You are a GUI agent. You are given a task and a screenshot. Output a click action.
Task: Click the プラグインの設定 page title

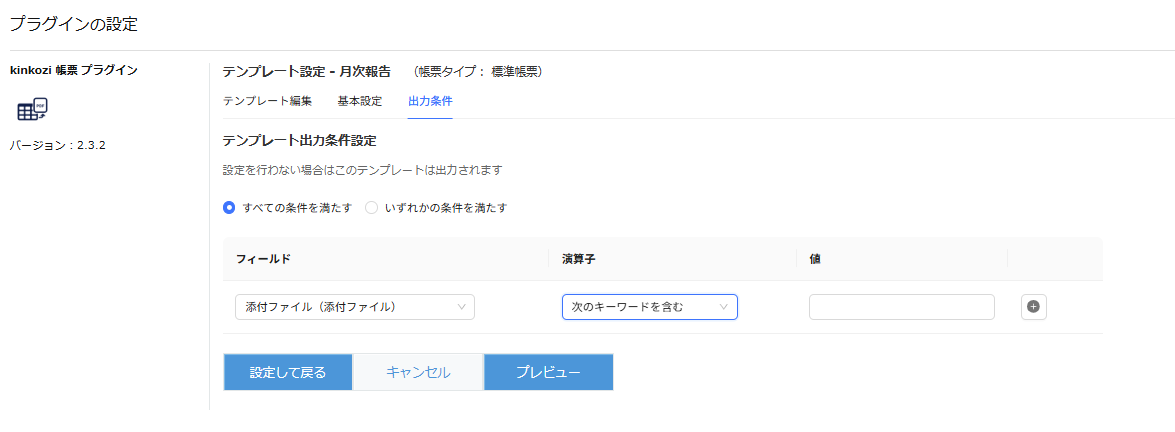(74, 23)
